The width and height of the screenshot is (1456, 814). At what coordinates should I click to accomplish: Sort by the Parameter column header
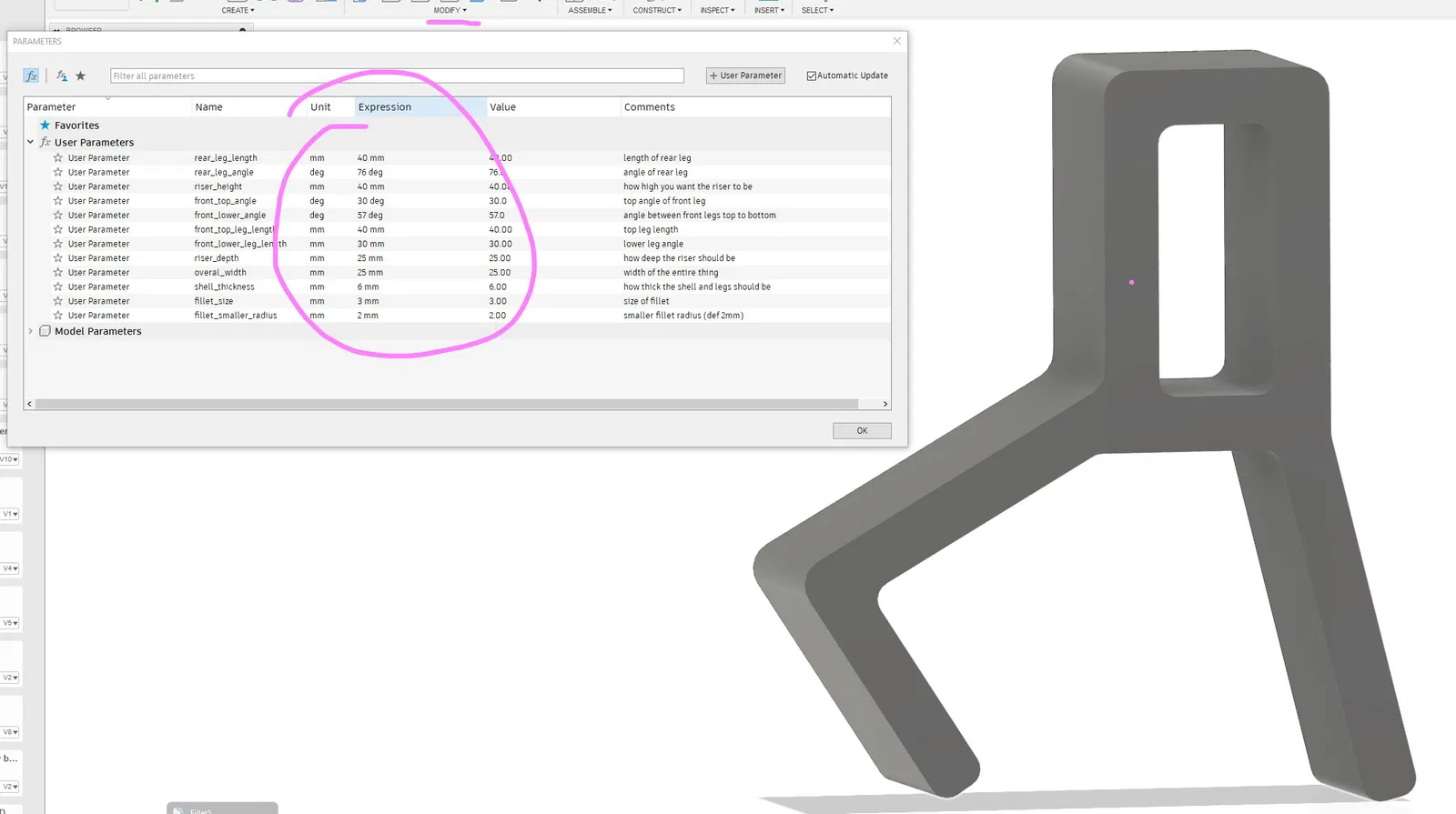(x=107, y=107)
